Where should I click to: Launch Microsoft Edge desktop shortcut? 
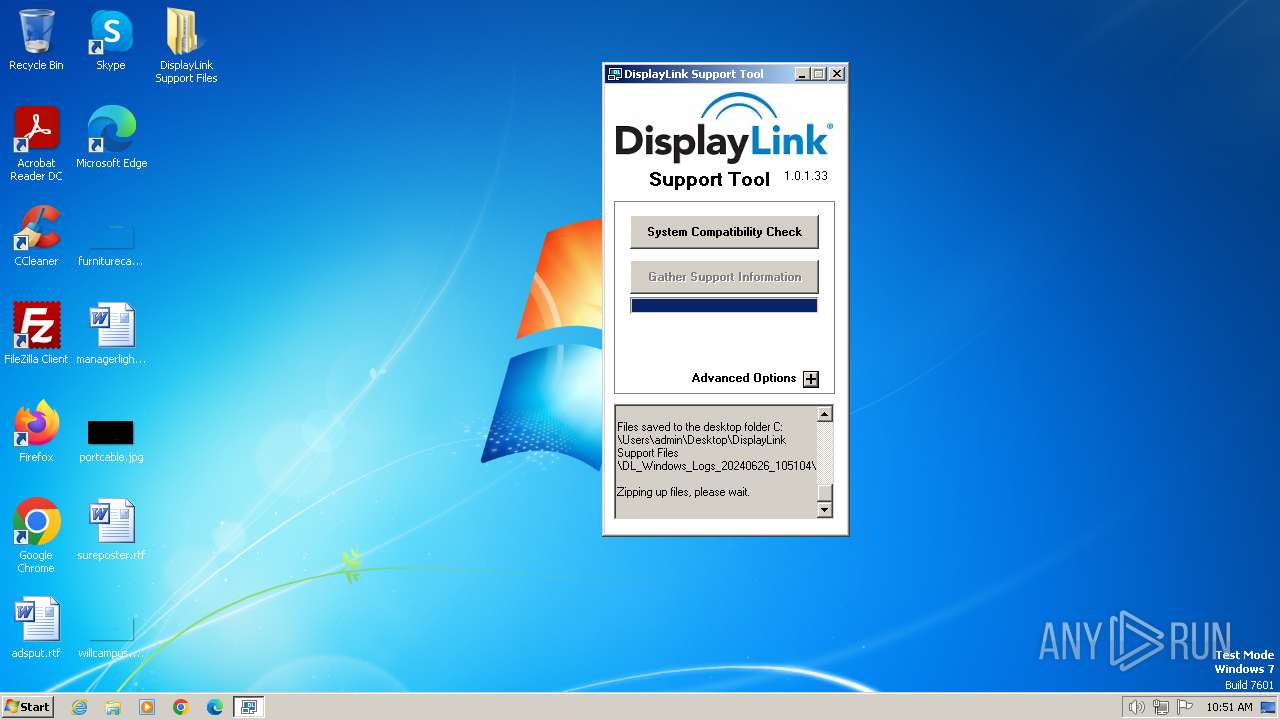[x=111, y=138]
